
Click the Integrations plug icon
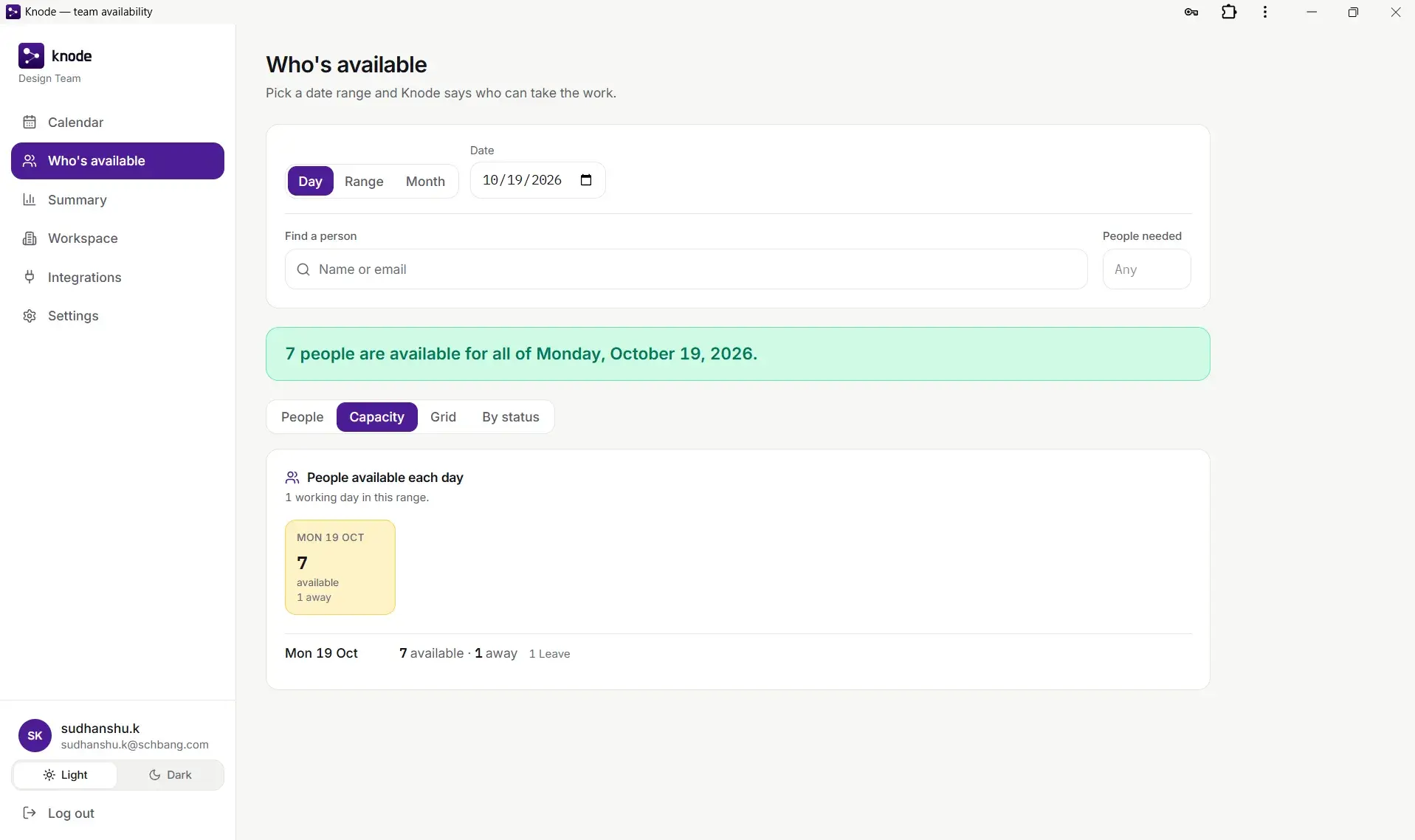click(x=30, y=278)
